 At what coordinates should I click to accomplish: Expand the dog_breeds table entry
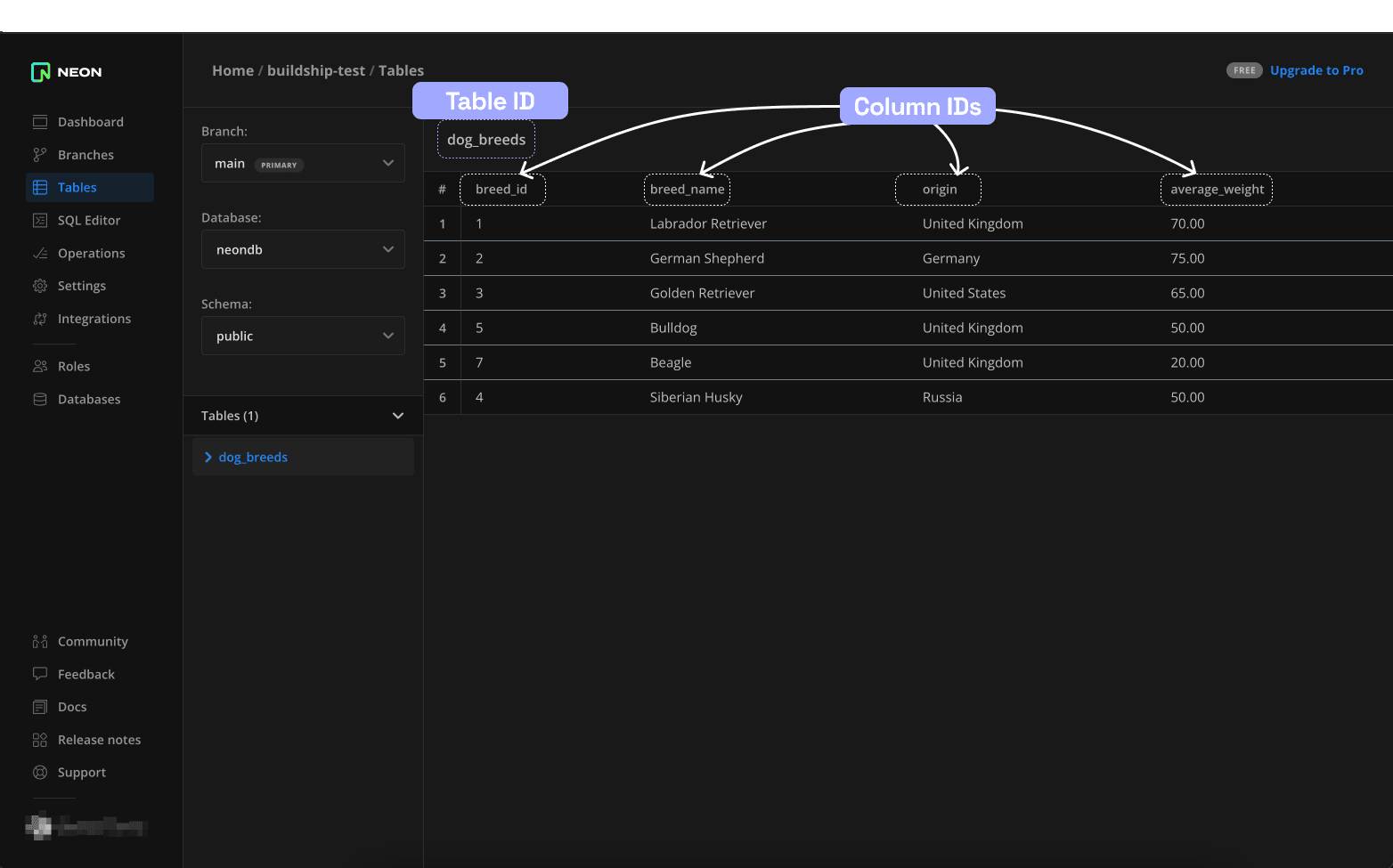coord(208,457)
